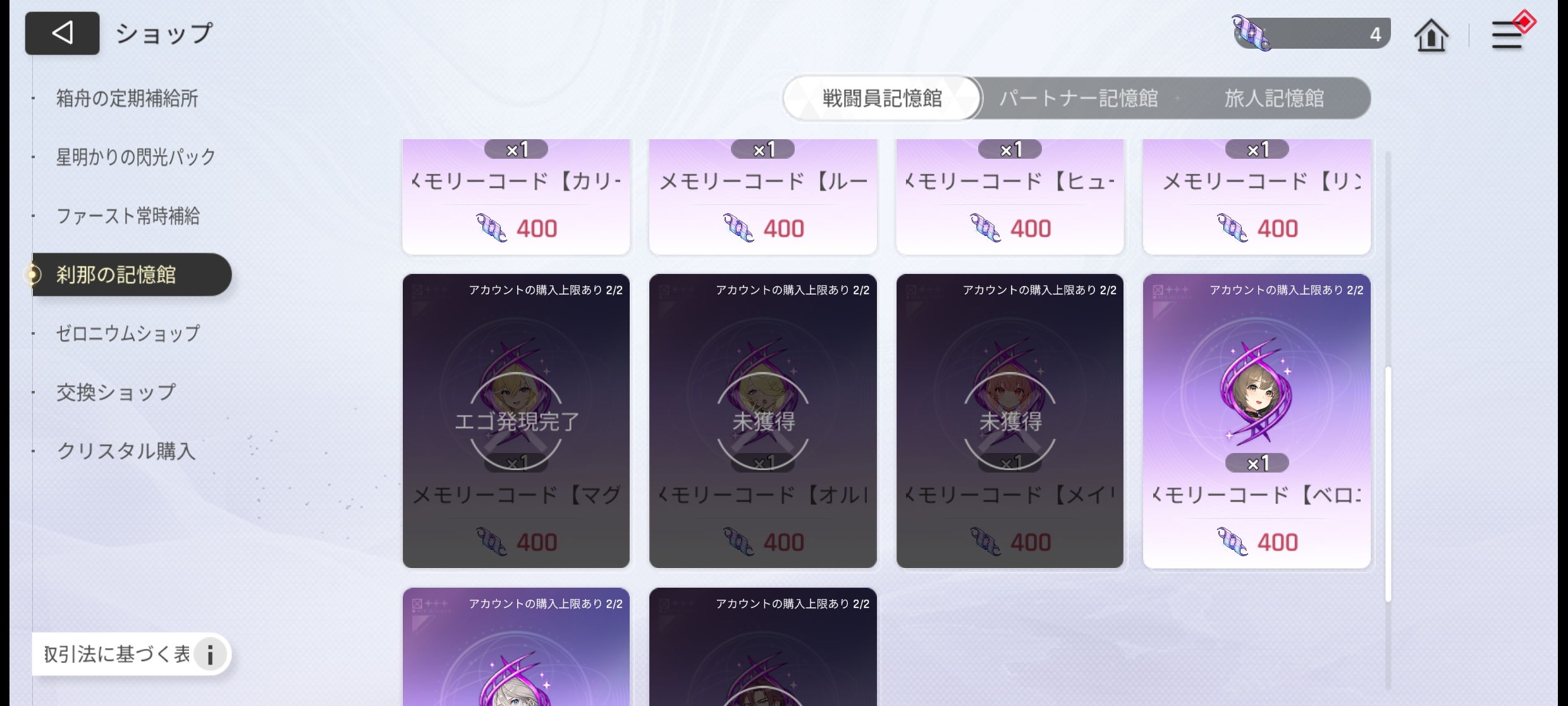Click the shop list vertical scrollbar
Viewport: 1568px width, 706px height.
1388,484
